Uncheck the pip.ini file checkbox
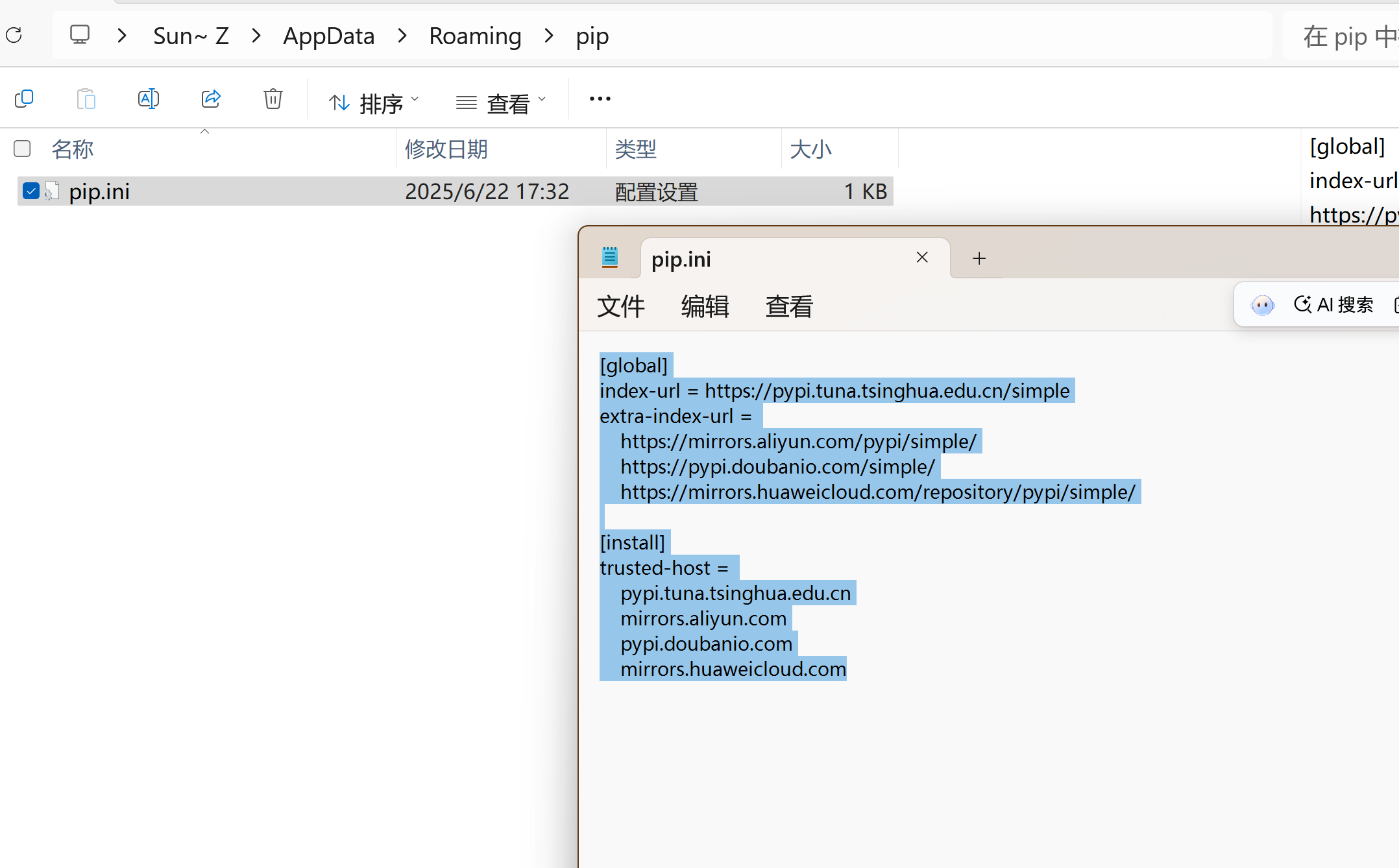1399x868 pixels. (30, 190)
